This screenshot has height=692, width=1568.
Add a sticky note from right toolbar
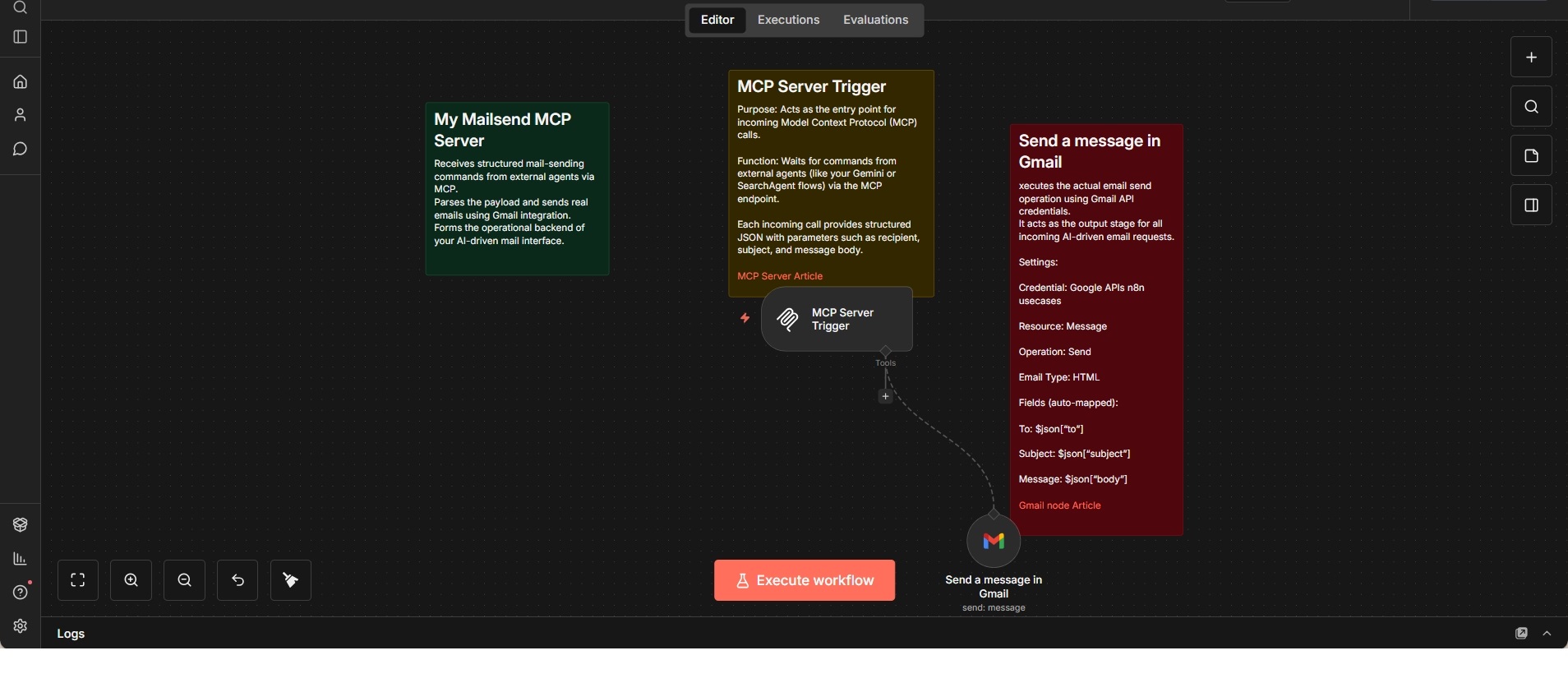point(1531,156)
